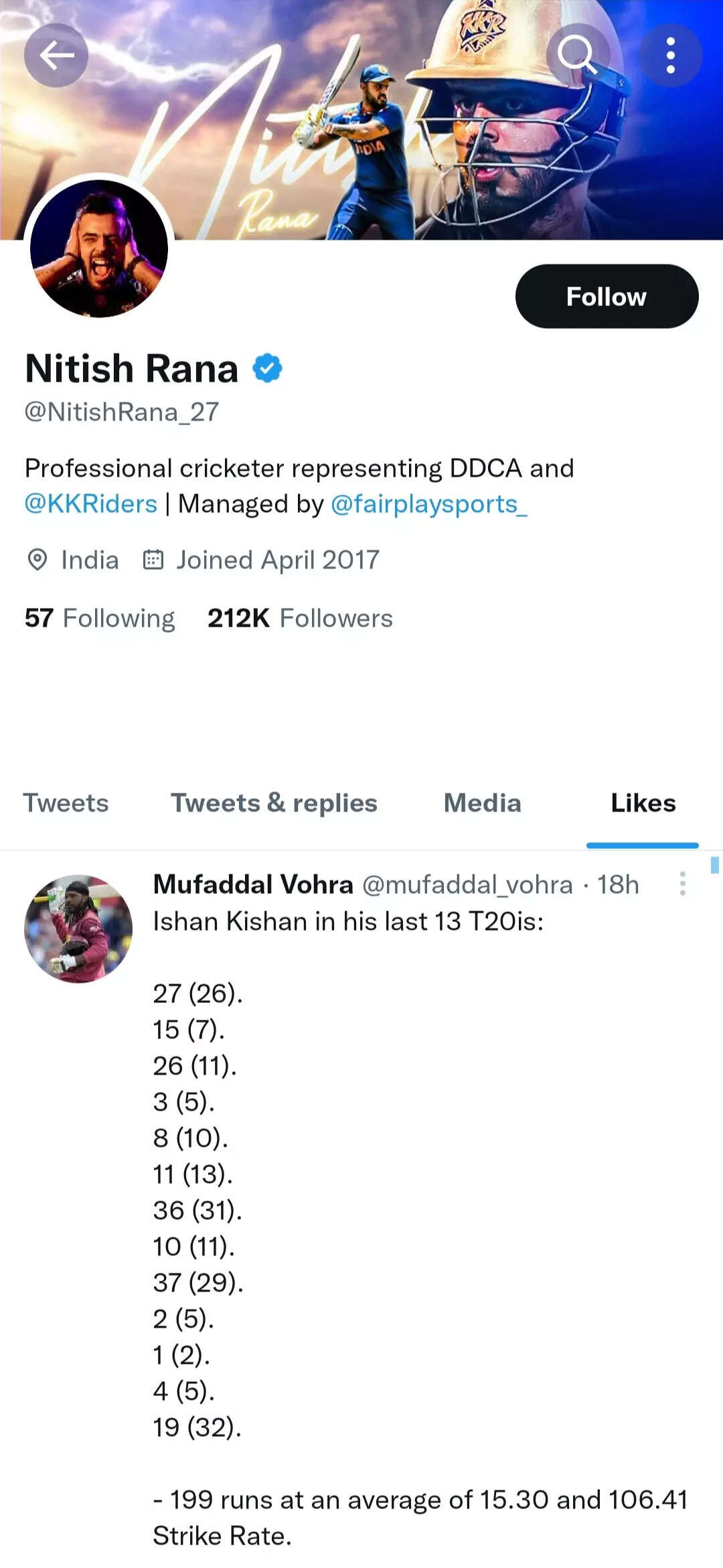Switch to the Tweets tab

[x=65, y=803]
